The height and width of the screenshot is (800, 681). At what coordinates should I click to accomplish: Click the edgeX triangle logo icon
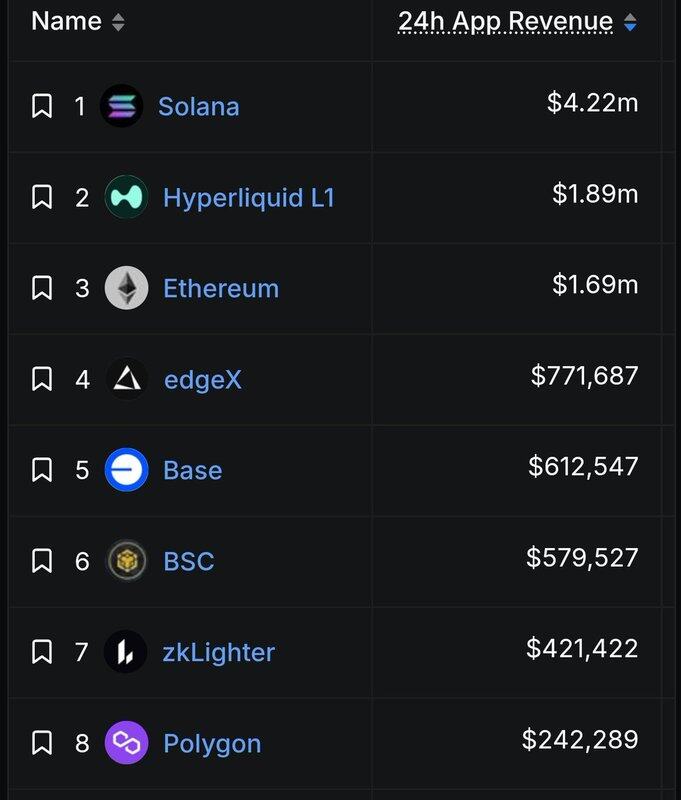(126, 379)
